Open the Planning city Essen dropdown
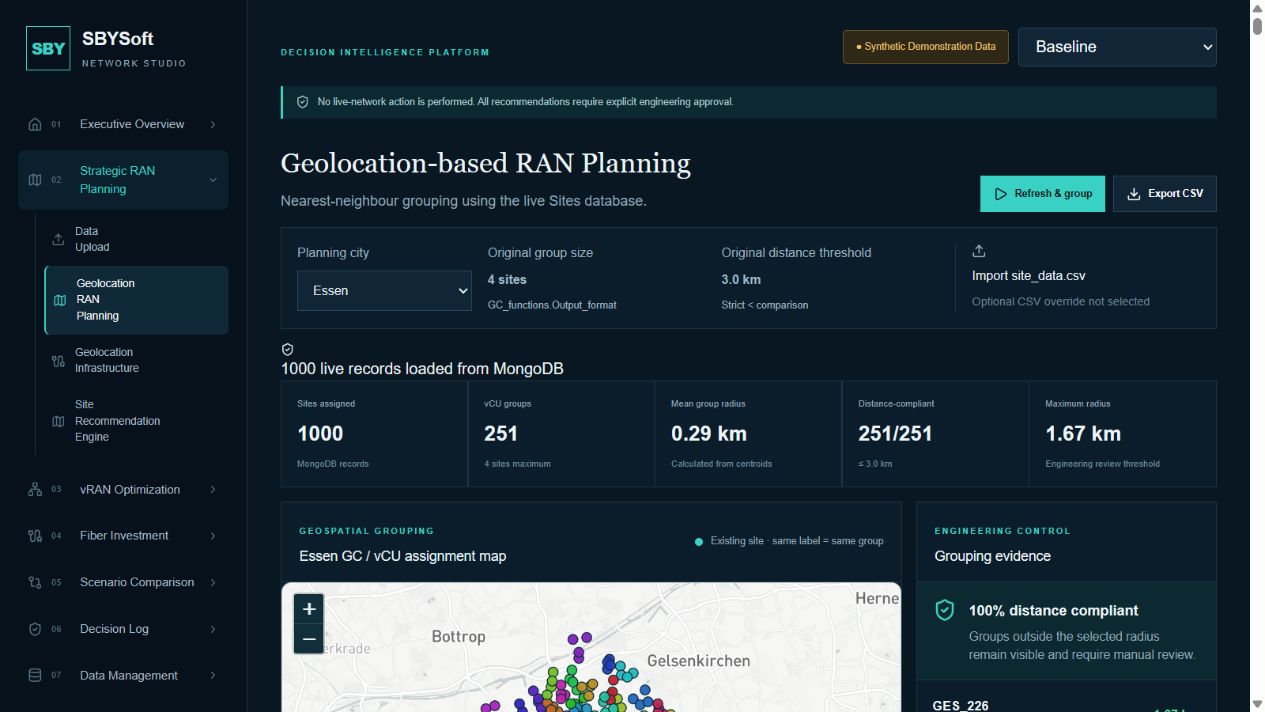Viewport: 1265px width, 712px height. (384, 290)
